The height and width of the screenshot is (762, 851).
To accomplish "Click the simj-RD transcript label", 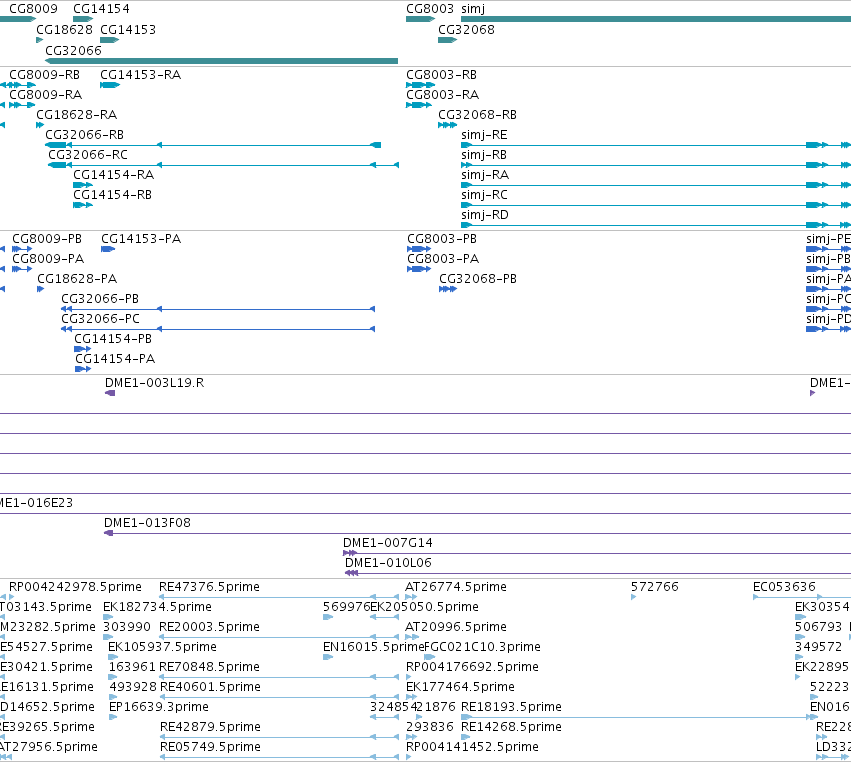I will (x=485, y=215).
